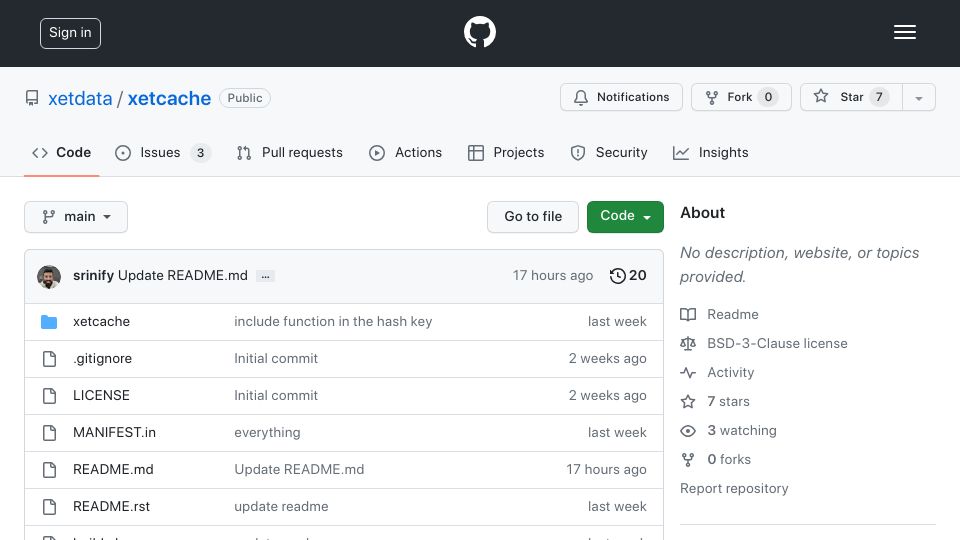Click the Go to file button

coord(533,217)
